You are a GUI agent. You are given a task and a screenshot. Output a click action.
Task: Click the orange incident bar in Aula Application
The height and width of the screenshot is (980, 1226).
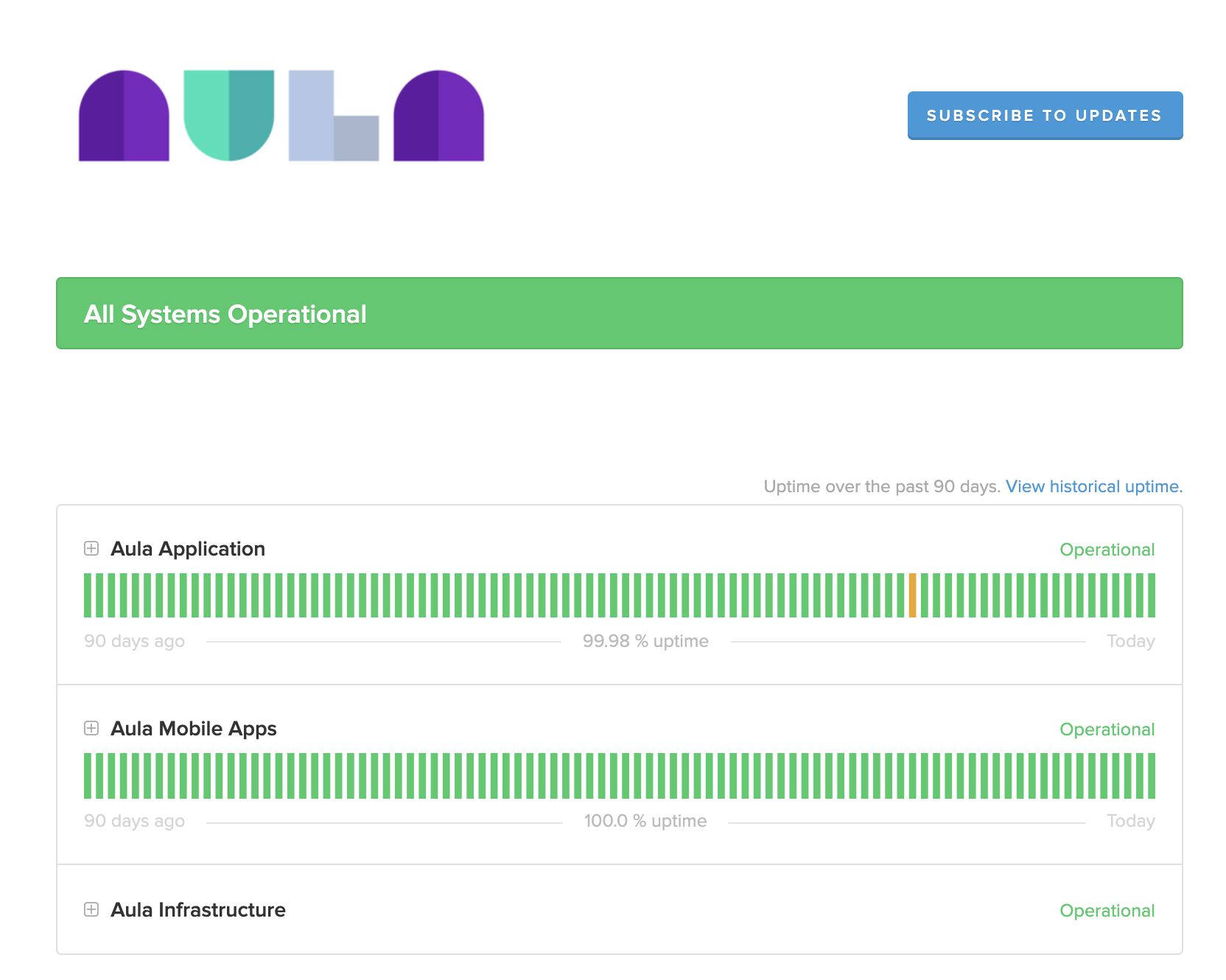click(x=912, y=595)
